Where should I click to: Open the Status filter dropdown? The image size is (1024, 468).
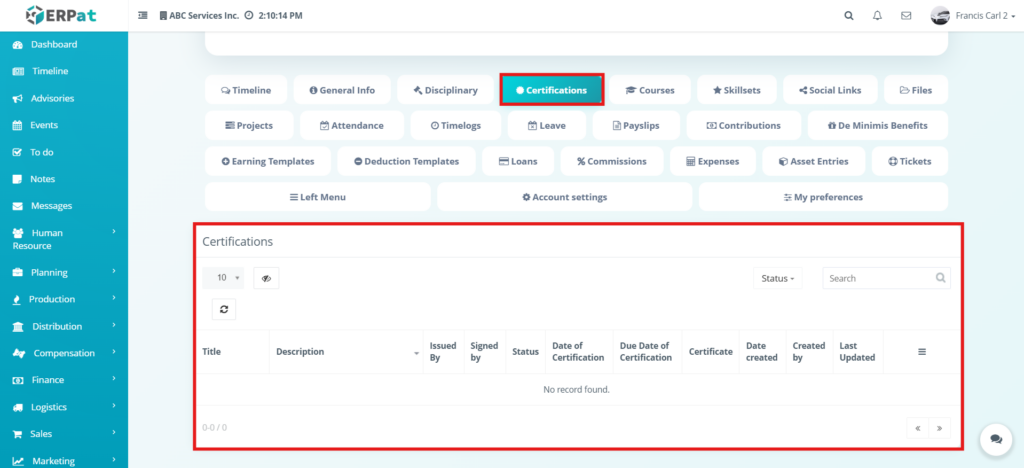[x=779, y=279]
